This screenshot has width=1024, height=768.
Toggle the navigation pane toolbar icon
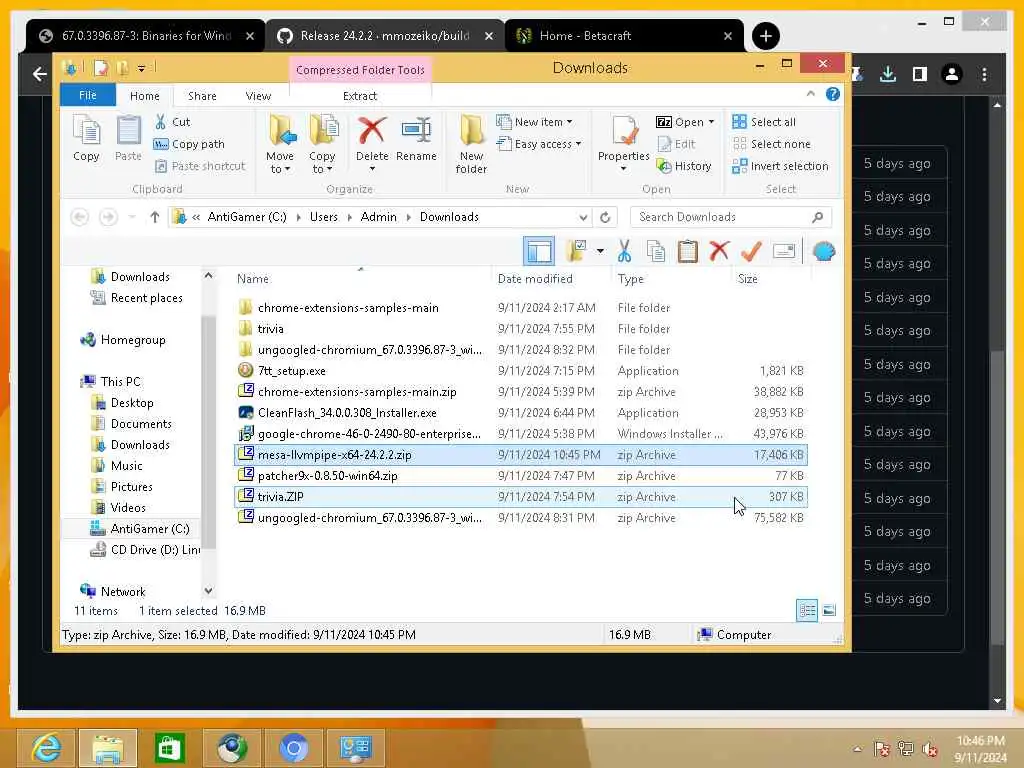(x=539, y=251)
